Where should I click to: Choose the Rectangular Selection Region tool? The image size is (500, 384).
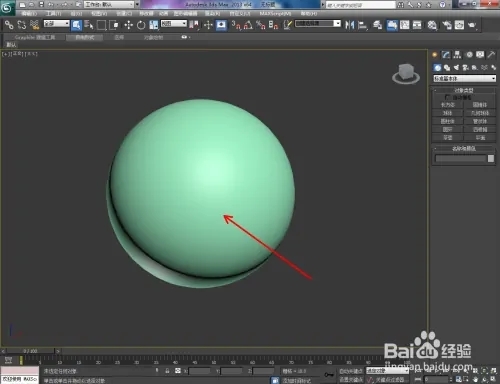101,25
